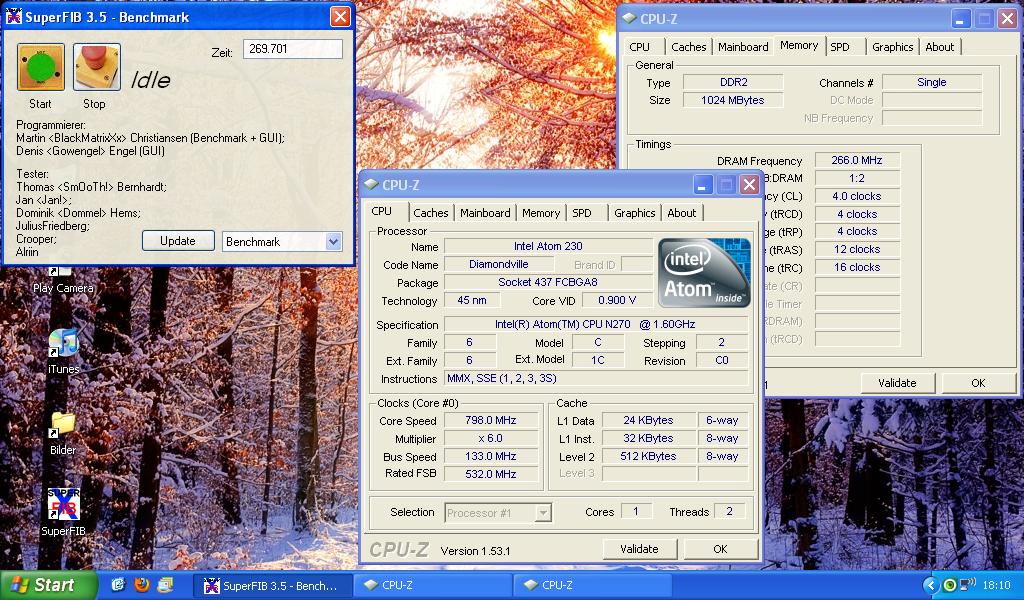This screenshot has height=600, width=1024.
Task: Switch to second CPU-Z taskbar button
Action: tap(592, 586)
